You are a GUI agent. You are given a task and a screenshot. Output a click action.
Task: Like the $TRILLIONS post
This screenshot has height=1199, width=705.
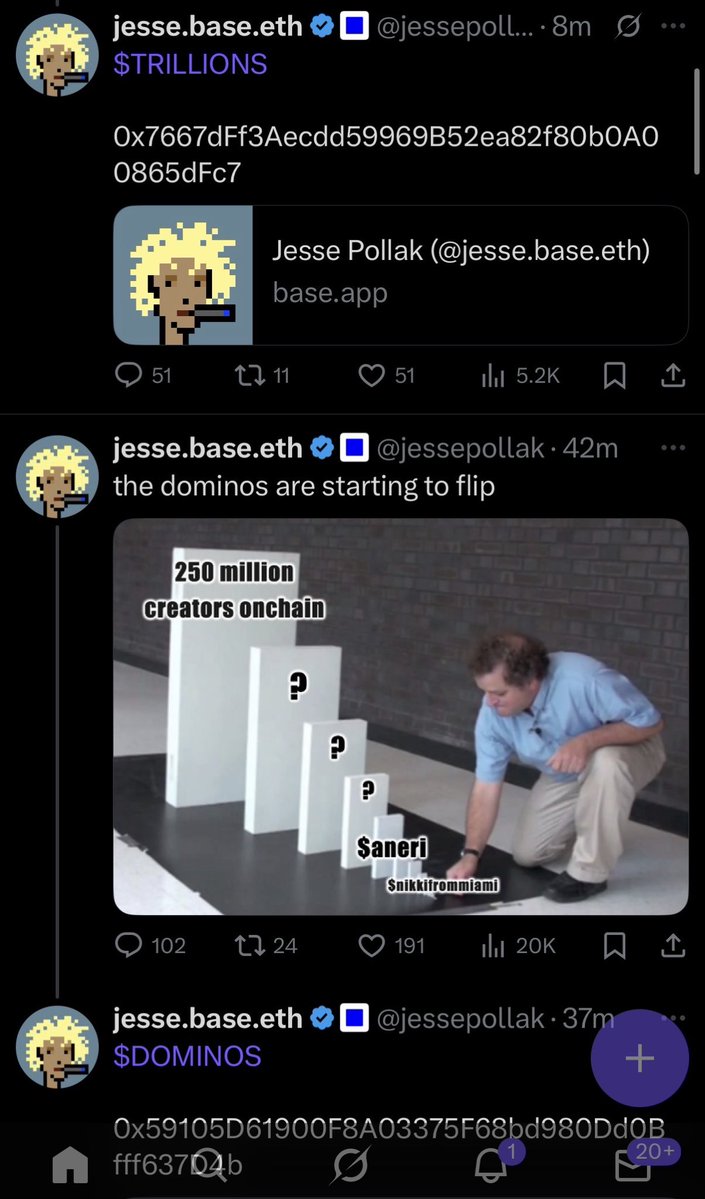click(x=370, y=375)
